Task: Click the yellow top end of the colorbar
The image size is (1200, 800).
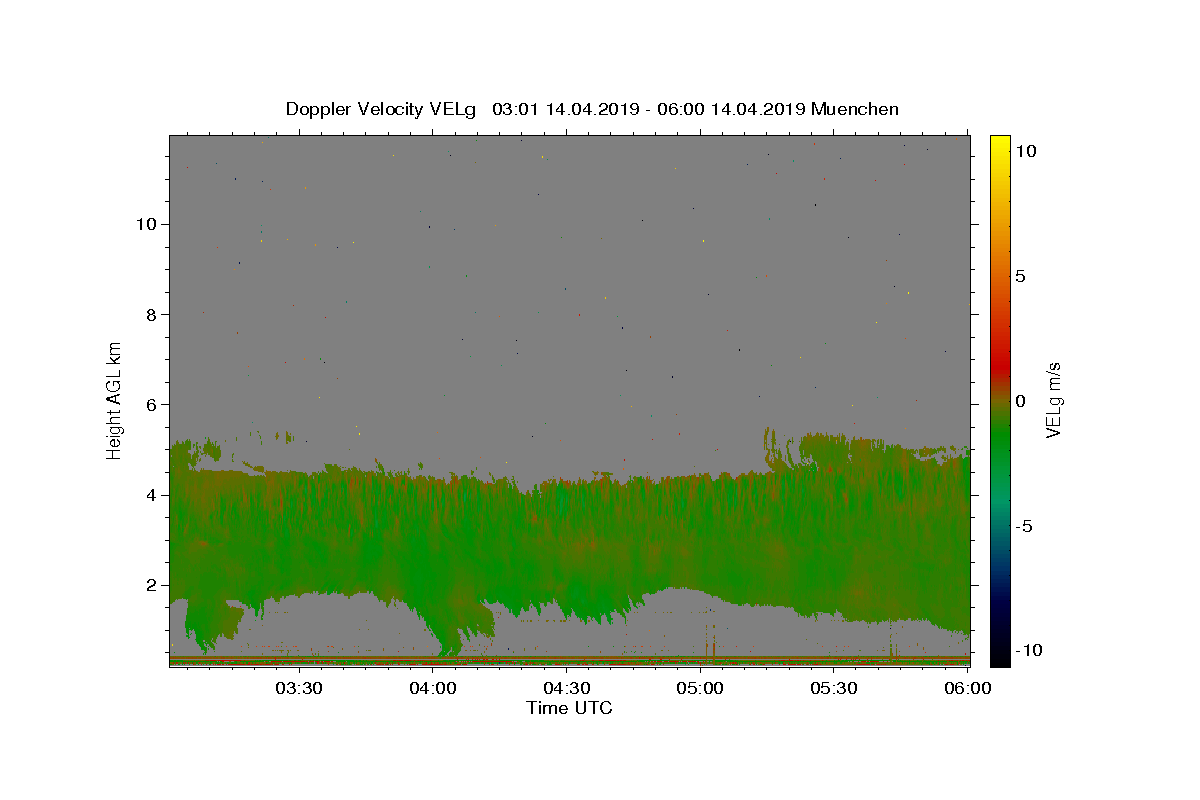Action: 999,142
